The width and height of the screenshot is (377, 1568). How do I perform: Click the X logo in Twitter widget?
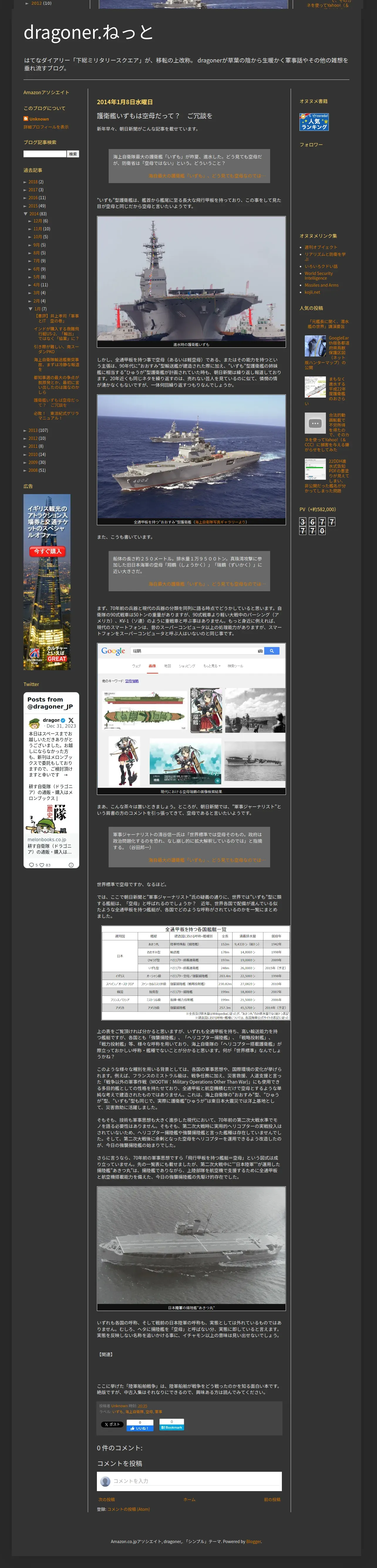pyautogui.click(x=71, y=720)
